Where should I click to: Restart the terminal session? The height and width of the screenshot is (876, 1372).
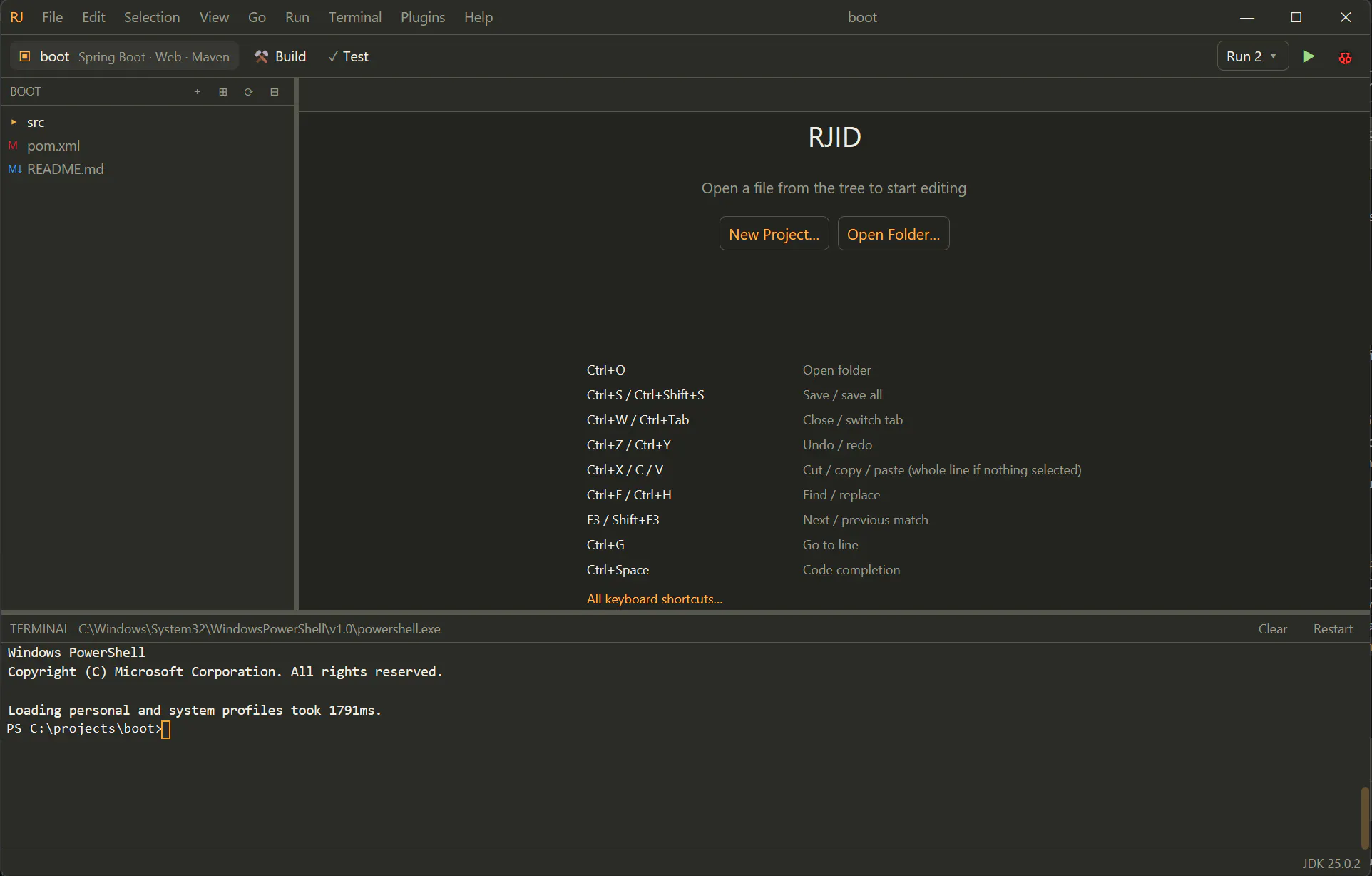[x=1333, y=629]
